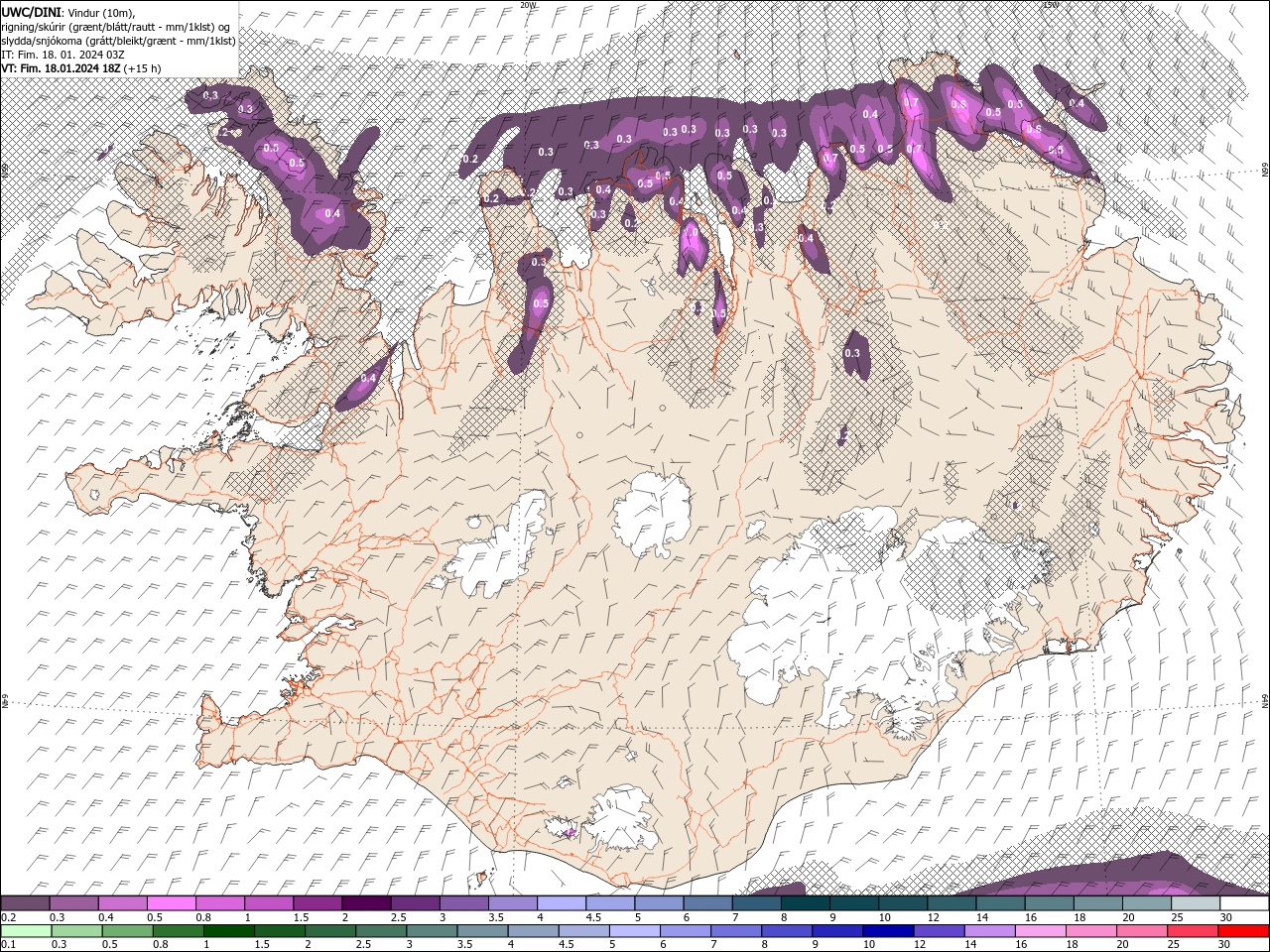The width and height of the screenshot is (1270, 952).
Task: Pick the bottom legend swatch between 3 and 3.5
Action: [432, 931]
